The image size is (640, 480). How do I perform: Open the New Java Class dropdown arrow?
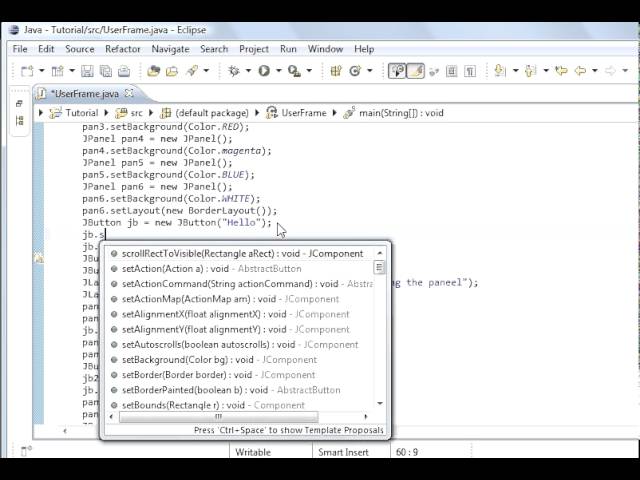(x=370, y=71)
